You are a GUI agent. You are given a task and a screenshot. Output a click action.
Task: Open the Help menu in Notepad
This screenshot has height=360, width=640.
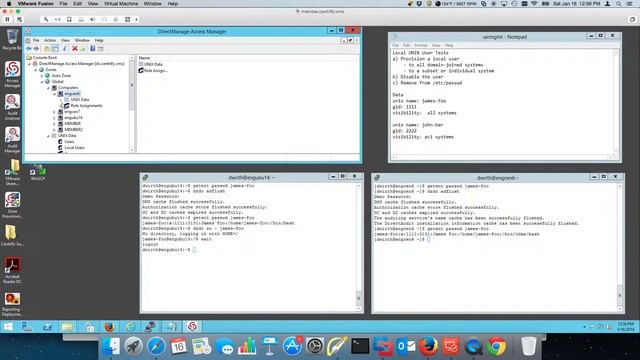449,45
